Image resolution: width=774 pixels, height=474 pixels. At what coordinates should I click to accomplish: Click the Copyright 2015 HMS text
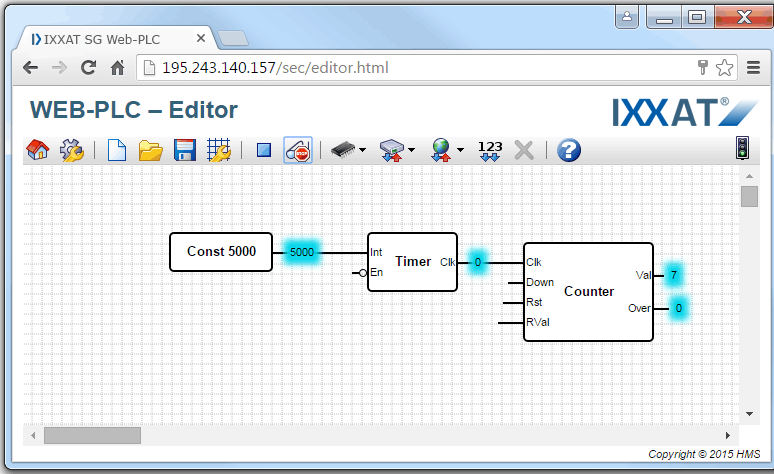[x=704, y=454]
